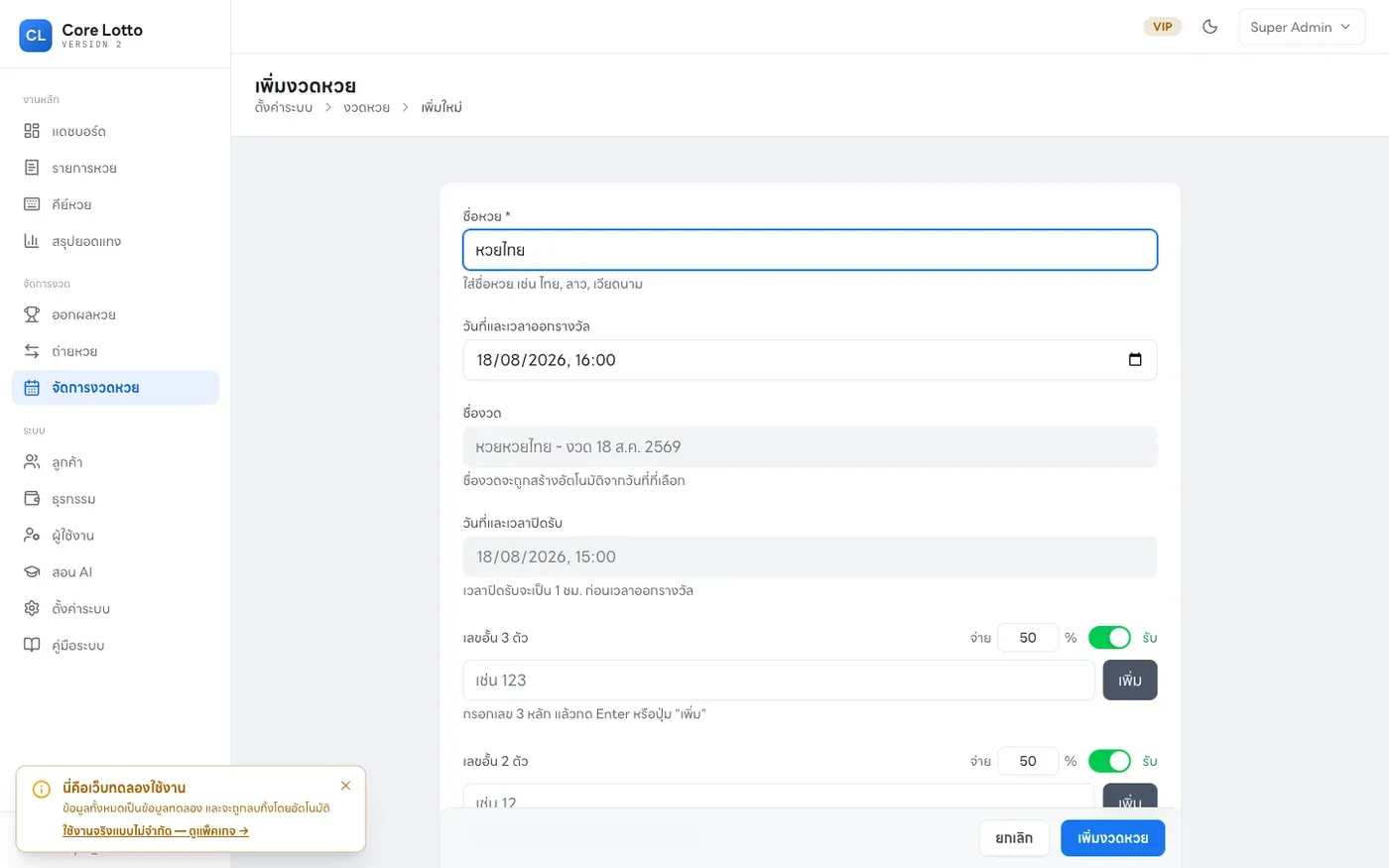Click the คู่มือระบบ book icon
Viewport: 1389px width, 868px height.
tap(32, 645)
